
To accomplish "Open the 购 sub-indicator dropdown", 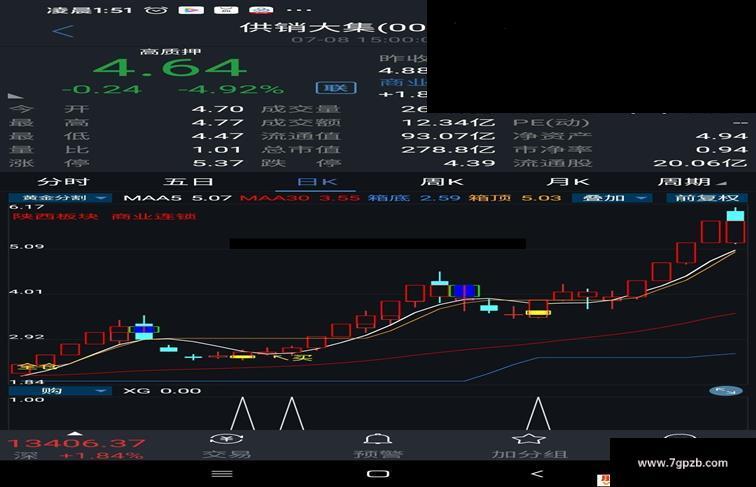I will point(61,391).
